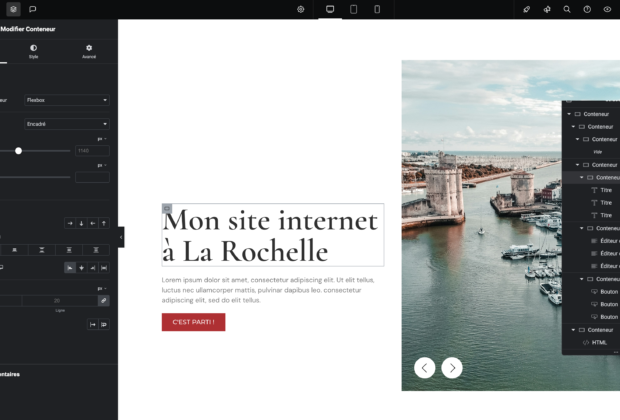Viewport: 620px width, 420px height.
Task: Open the notes comment bubble icon
Action: (33, 9)
